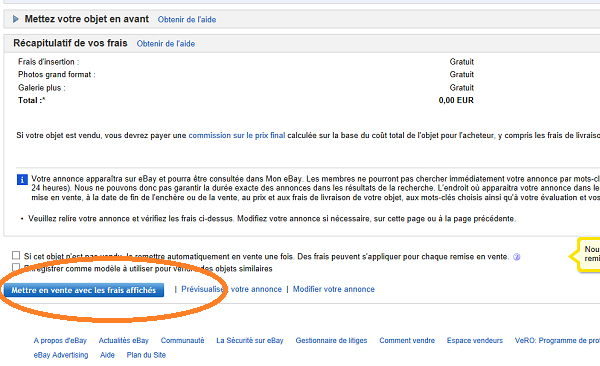Open La Sécurité sur eBay footer link
This screenshot has height=366, width=600.
[x=250, y=340]
